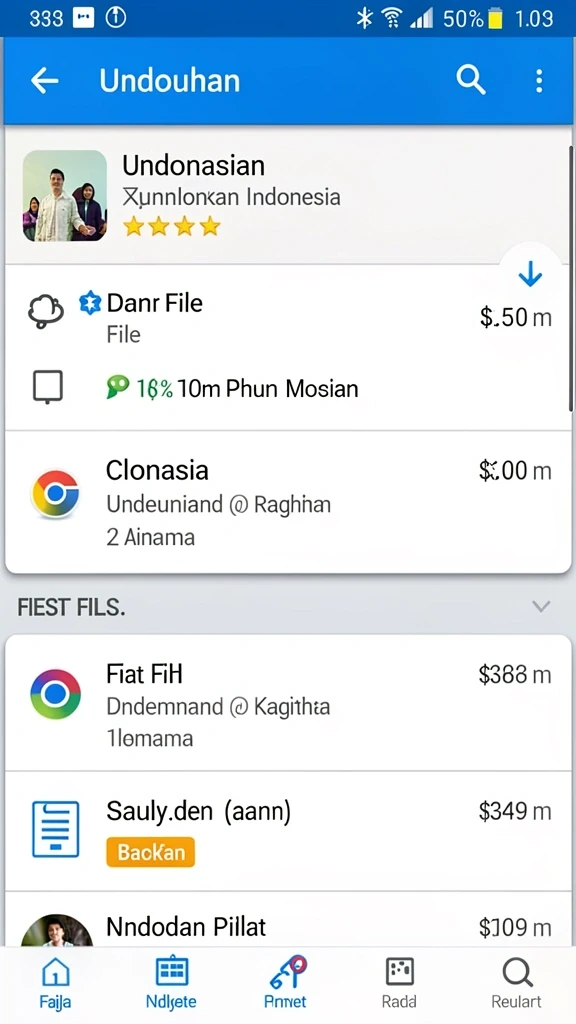This screenshot has width=576, height=1024.
Task: Open search with the magnifier icon
Action: pos(470,80)
